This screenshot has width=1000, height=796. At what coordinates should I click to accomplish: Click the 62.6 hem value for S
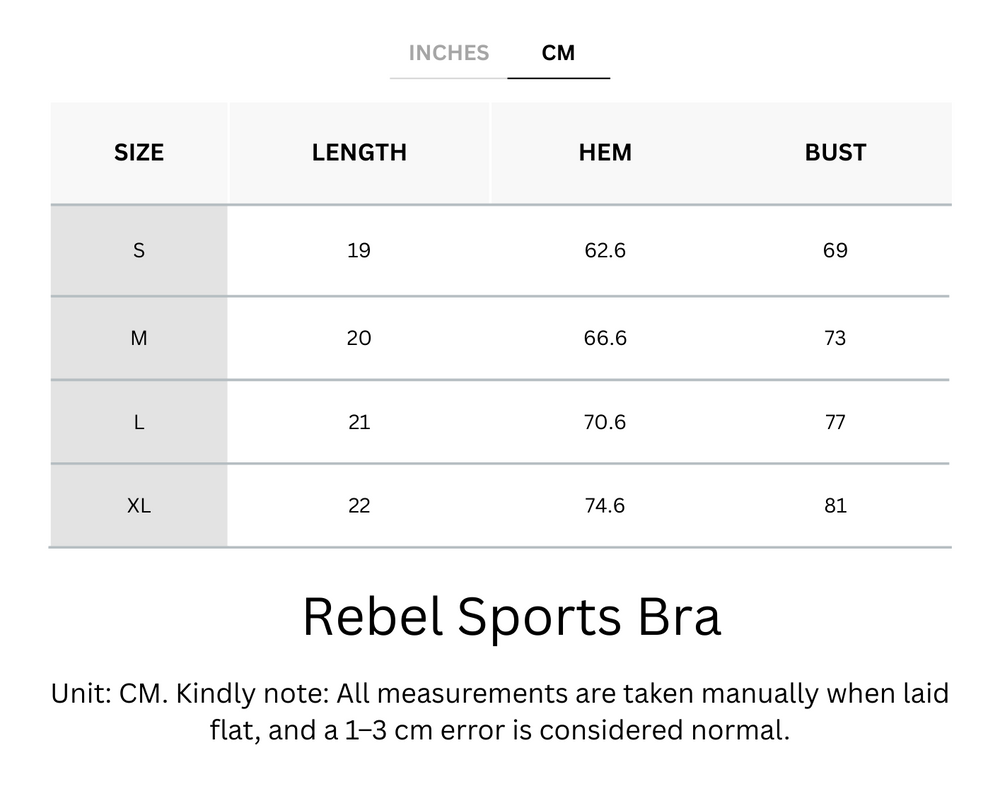(x=605, y=250)
